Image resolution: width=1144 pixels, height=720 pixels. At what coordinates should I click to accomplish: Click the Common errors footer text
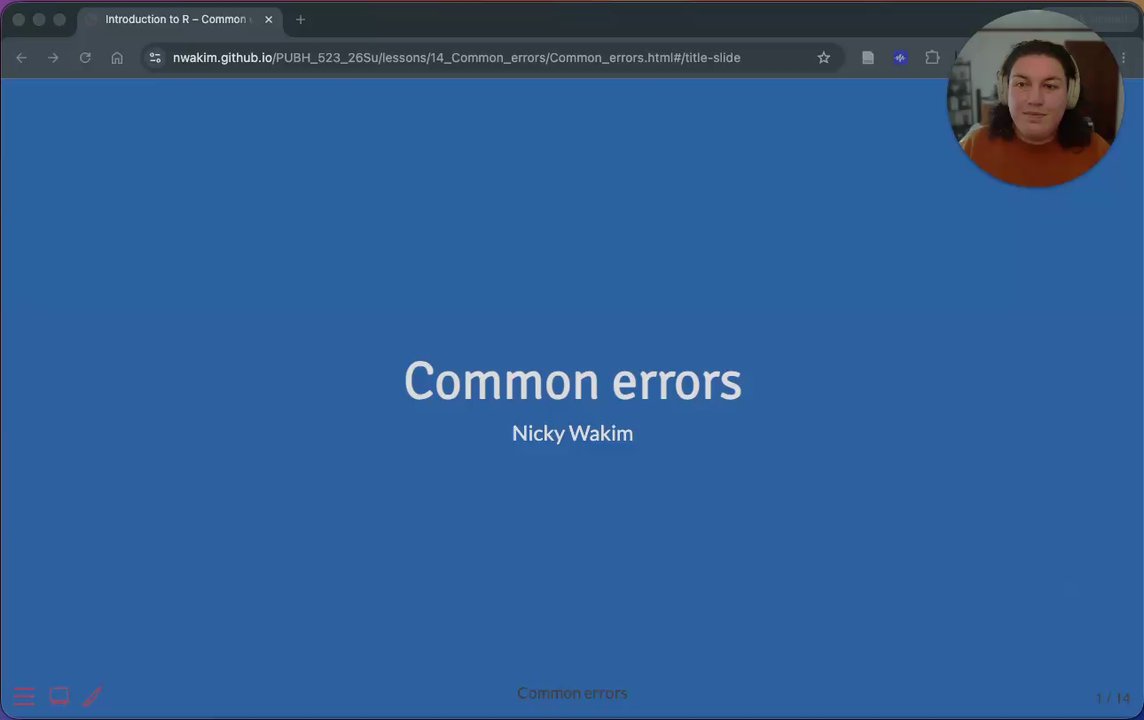point(572,693)
